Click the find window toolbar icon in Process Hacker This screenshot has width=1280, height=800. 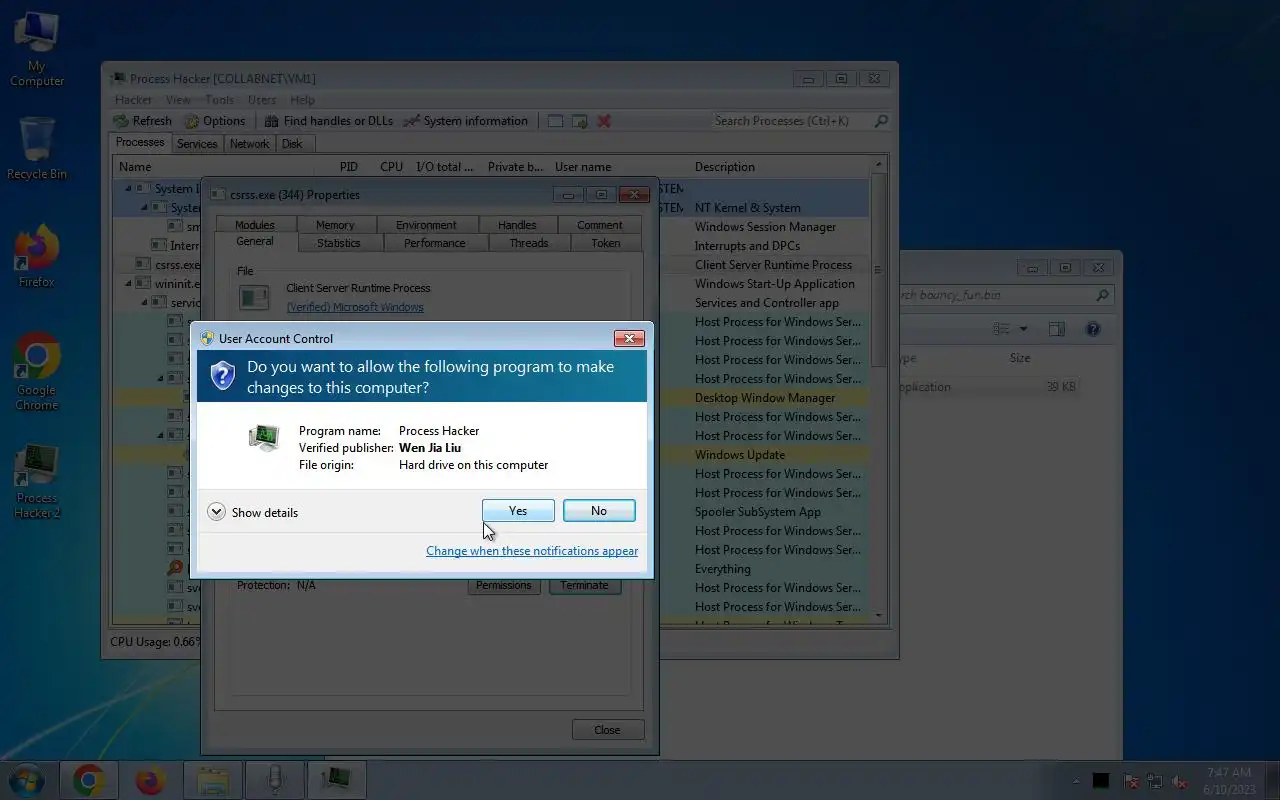pyautogui.click(x=579, y=121)
